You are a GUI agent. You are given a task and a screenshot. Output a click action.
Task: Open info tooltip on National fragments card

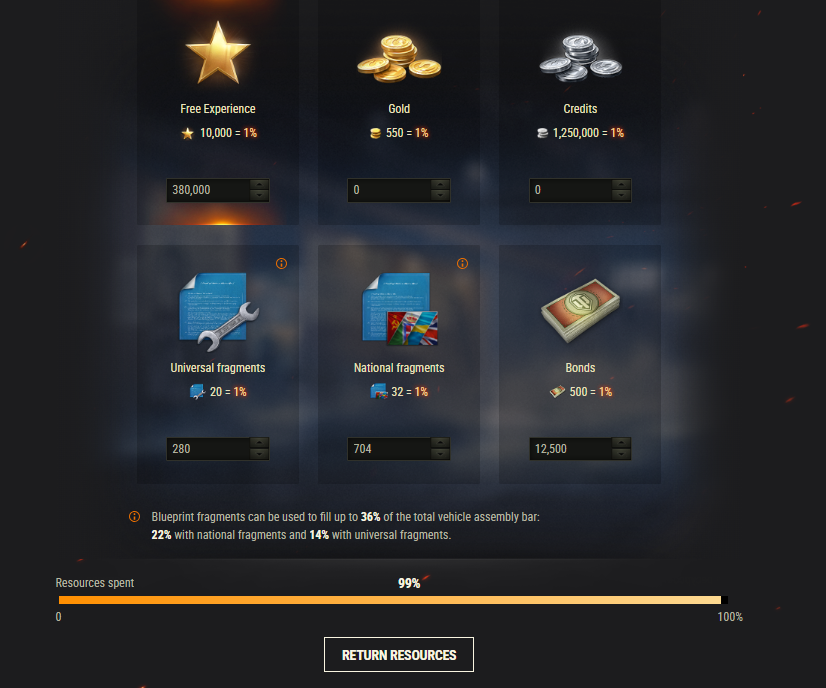pos(463,263)
